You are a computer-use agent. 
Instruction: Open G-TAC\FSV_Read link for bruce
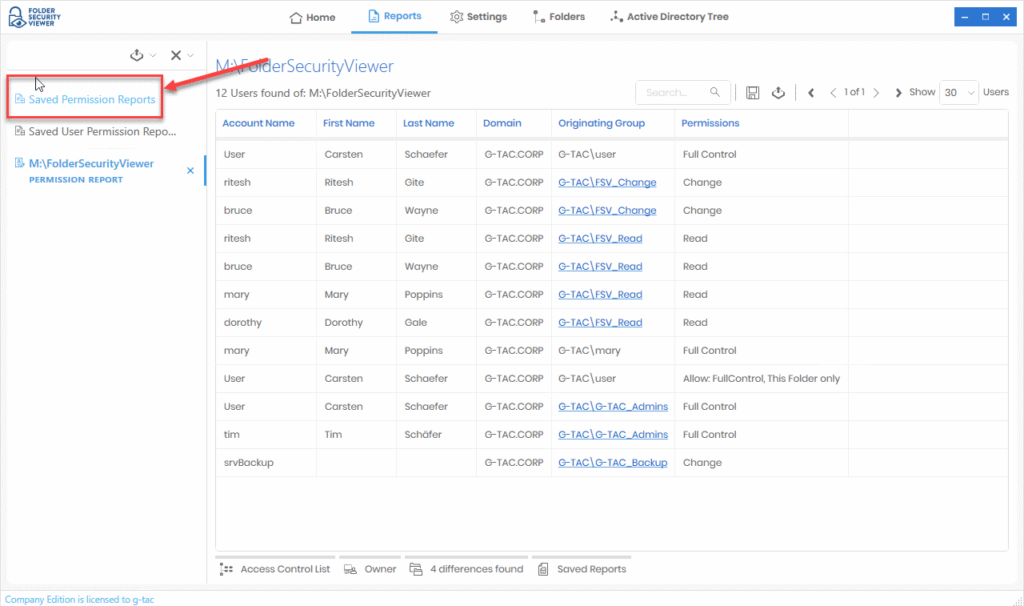click(x=600, y=266)
